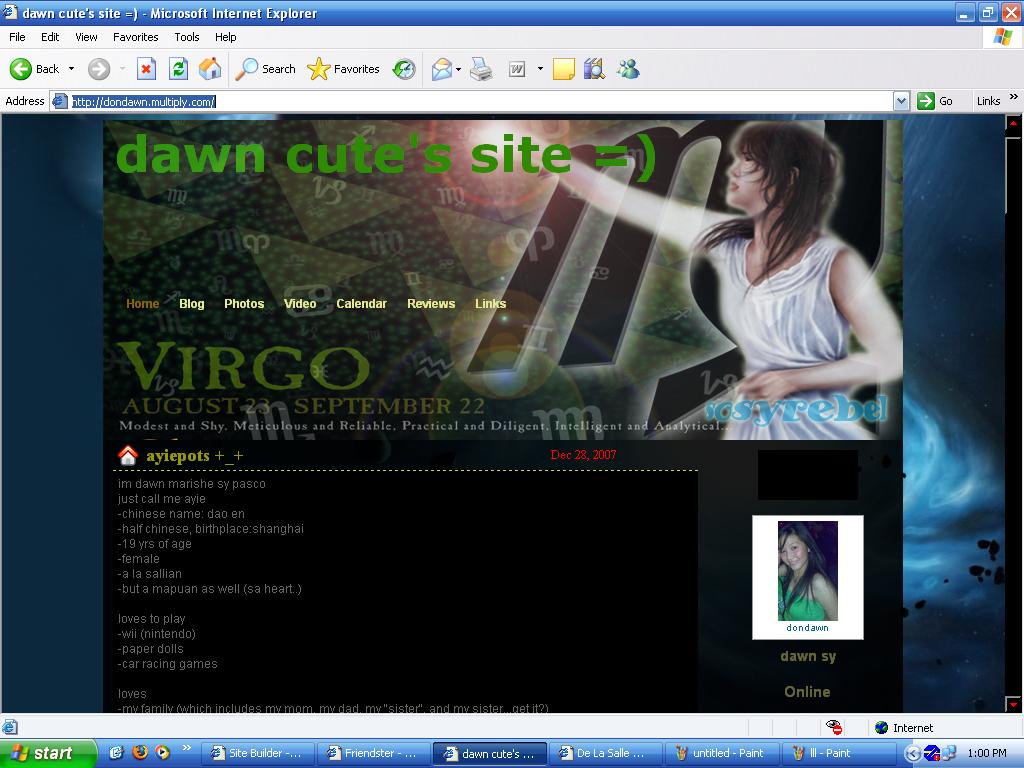
Task: Click the Mail envelope icon
Action: point(441,69)
